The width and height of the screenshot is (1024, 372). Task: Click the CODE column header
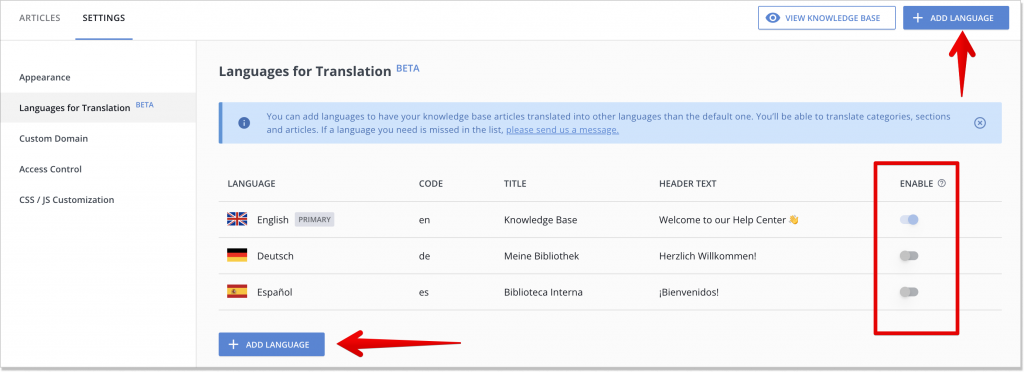[431, 183]
